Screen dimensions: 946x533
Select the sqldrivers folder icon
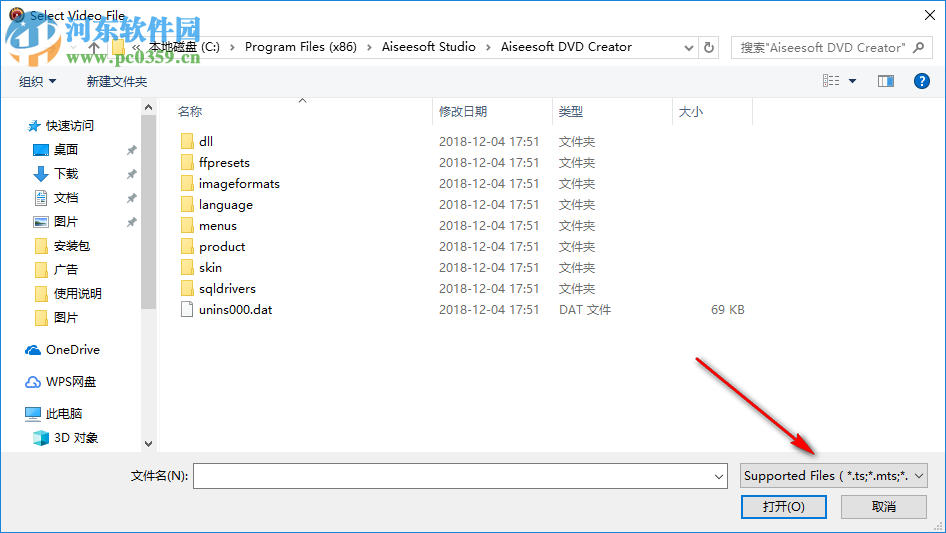tap(187, 289)
